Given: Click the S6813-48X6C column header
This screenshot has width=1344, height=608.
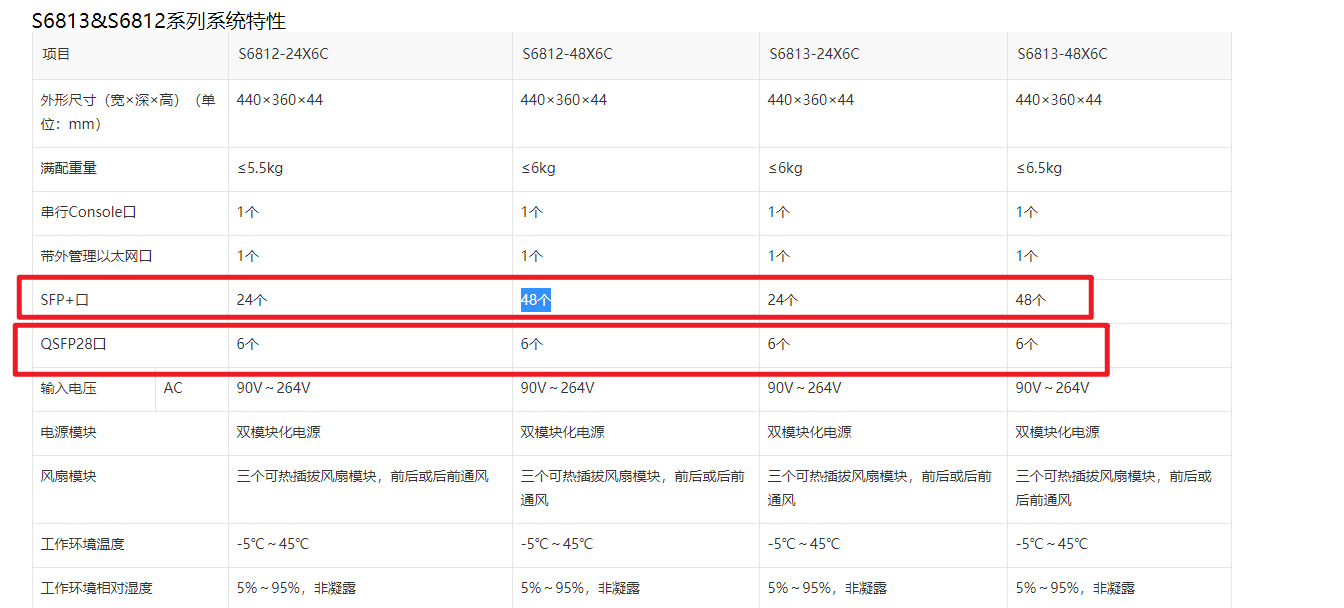Looking at the screenshot, I should (1062, 54).
